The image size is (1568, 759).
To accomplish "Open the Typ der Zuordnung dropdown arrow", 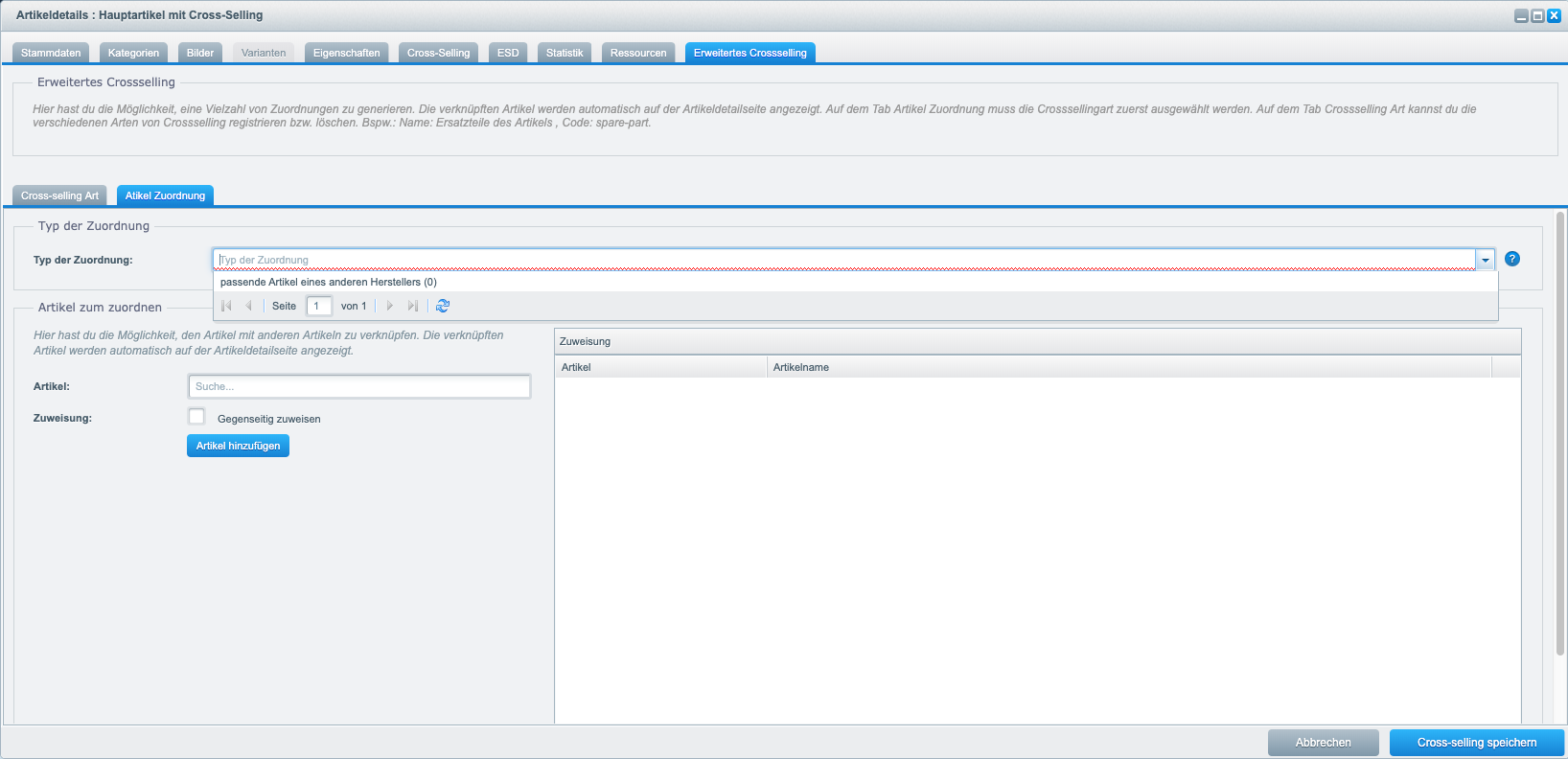I will (x=1486, y=260).
